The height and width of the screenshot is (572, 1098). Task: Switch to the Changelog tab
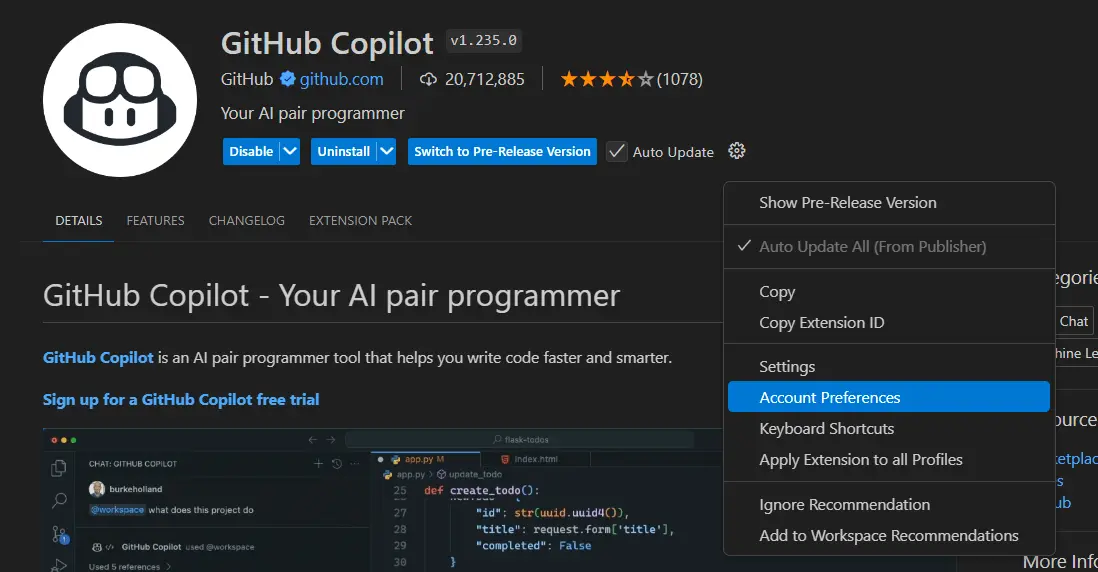[x=246, y=220]
